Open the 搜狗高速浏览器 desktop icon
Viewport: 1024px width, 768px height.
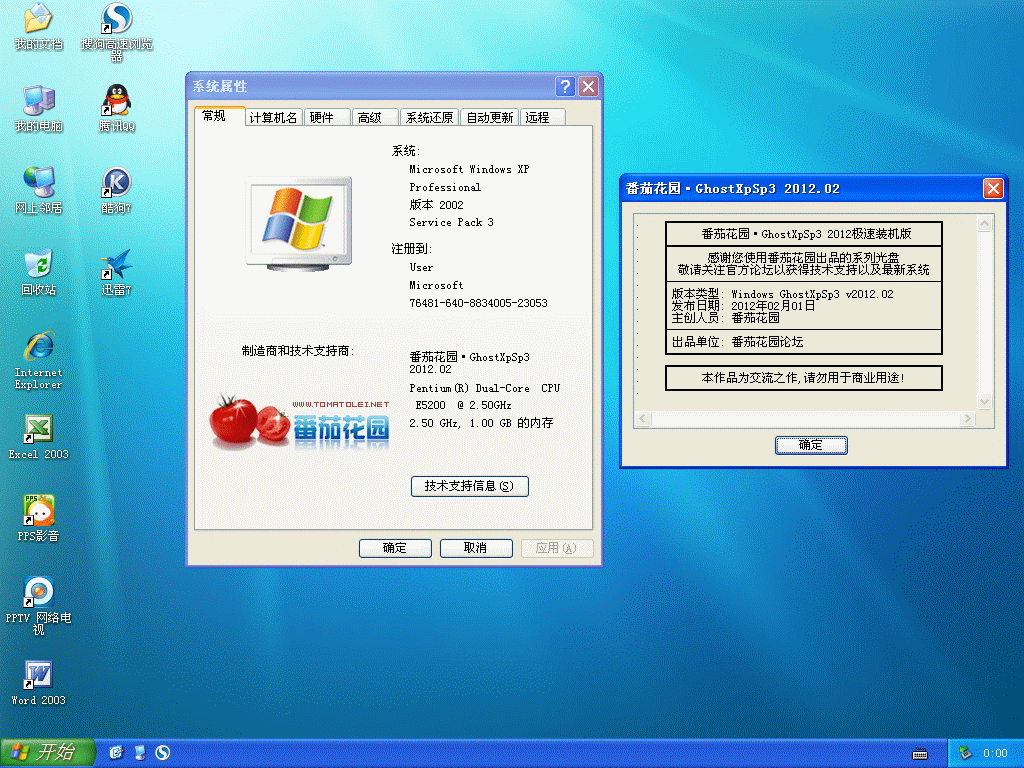(x=117, y=19)
